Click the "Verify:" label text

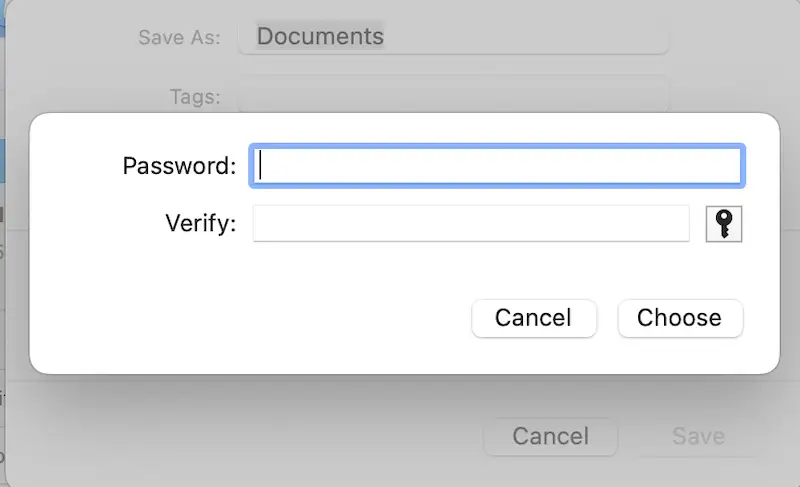(201, 223)
